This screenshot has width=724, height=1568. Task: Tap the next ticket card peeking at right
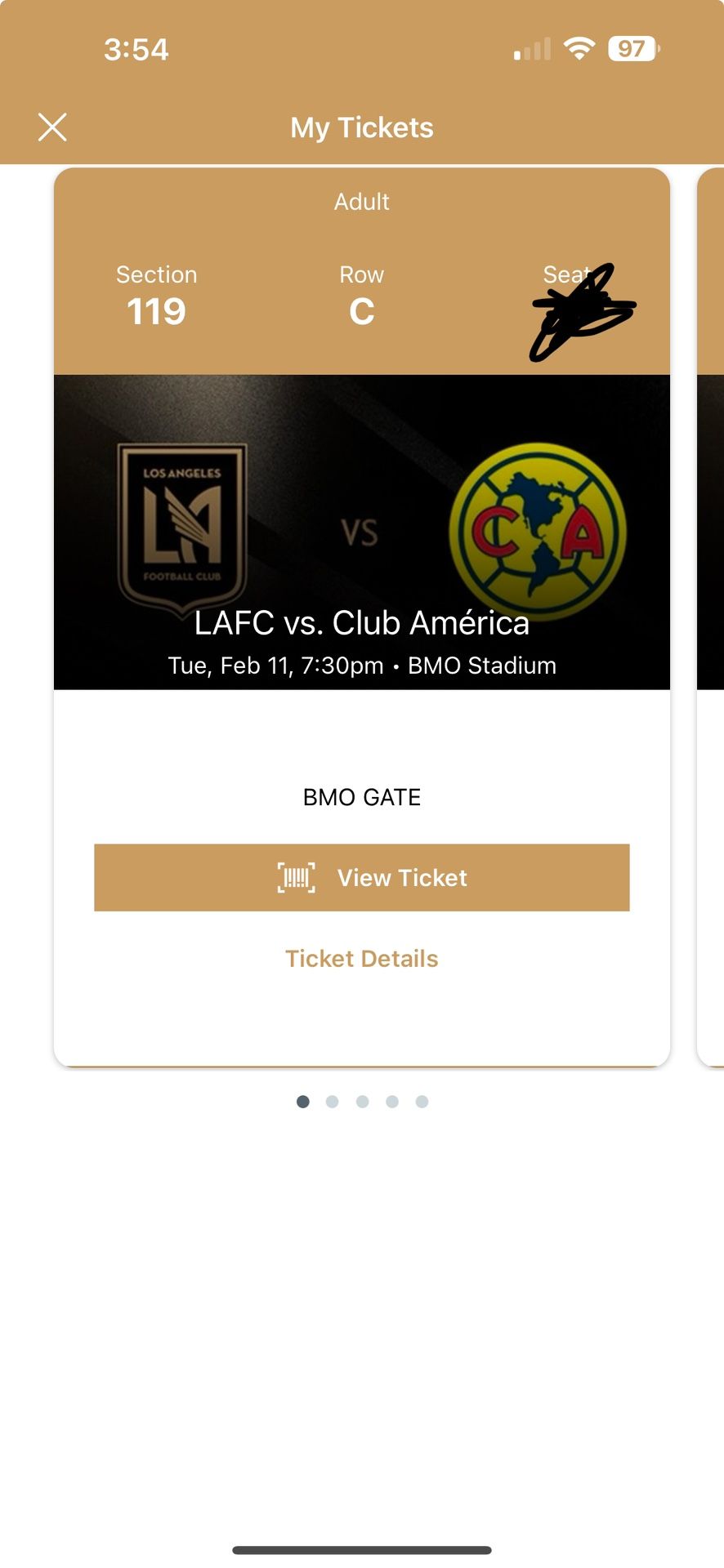click(x=710, y=612)
